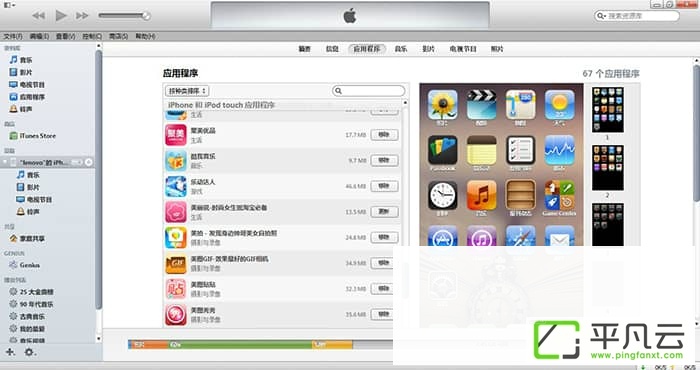Select 电视节目 in the library sidebar

click(x=27, y=84)
